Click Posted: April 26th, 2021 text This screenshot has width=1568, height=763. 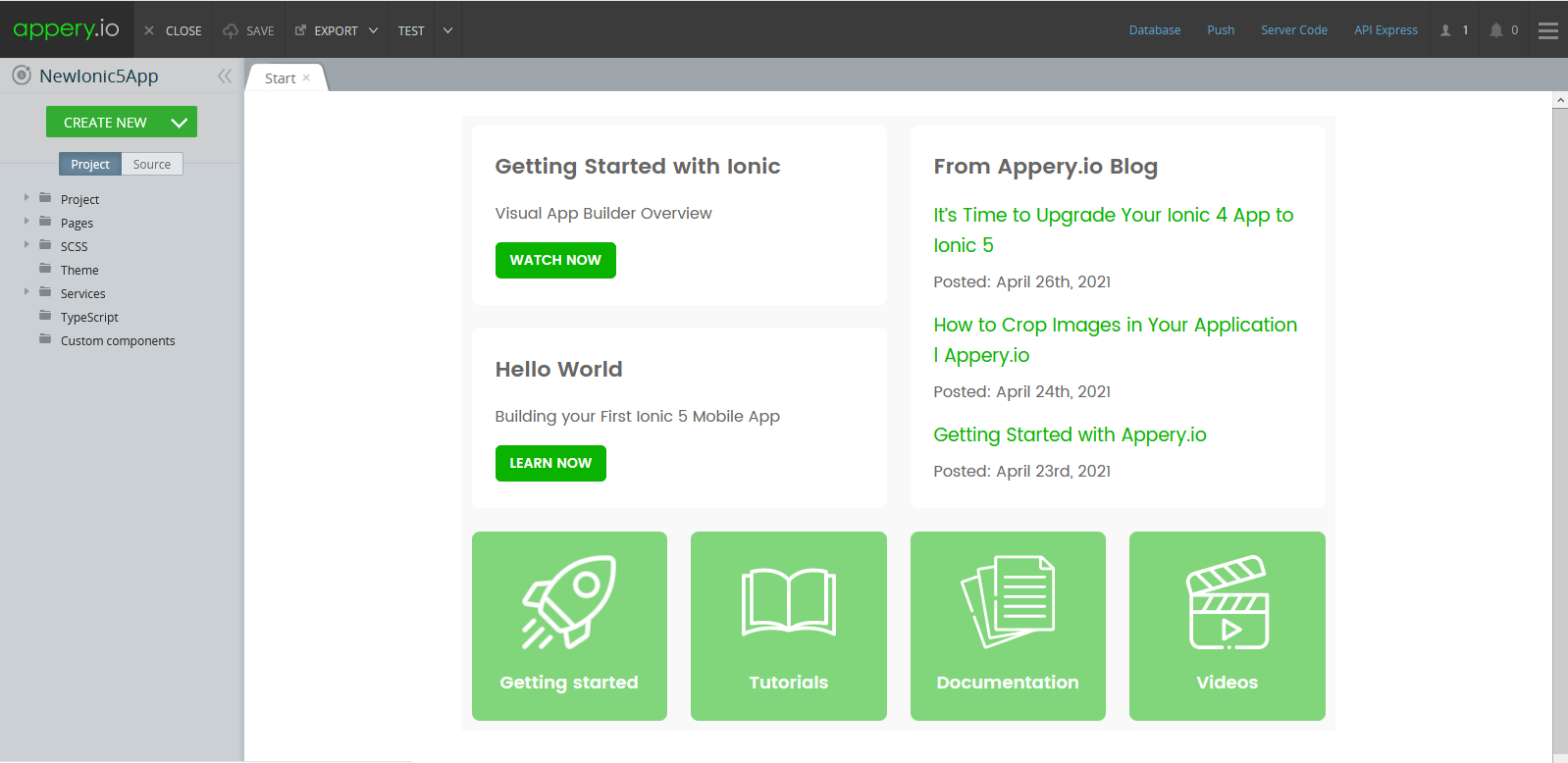tap(1022, 281)
